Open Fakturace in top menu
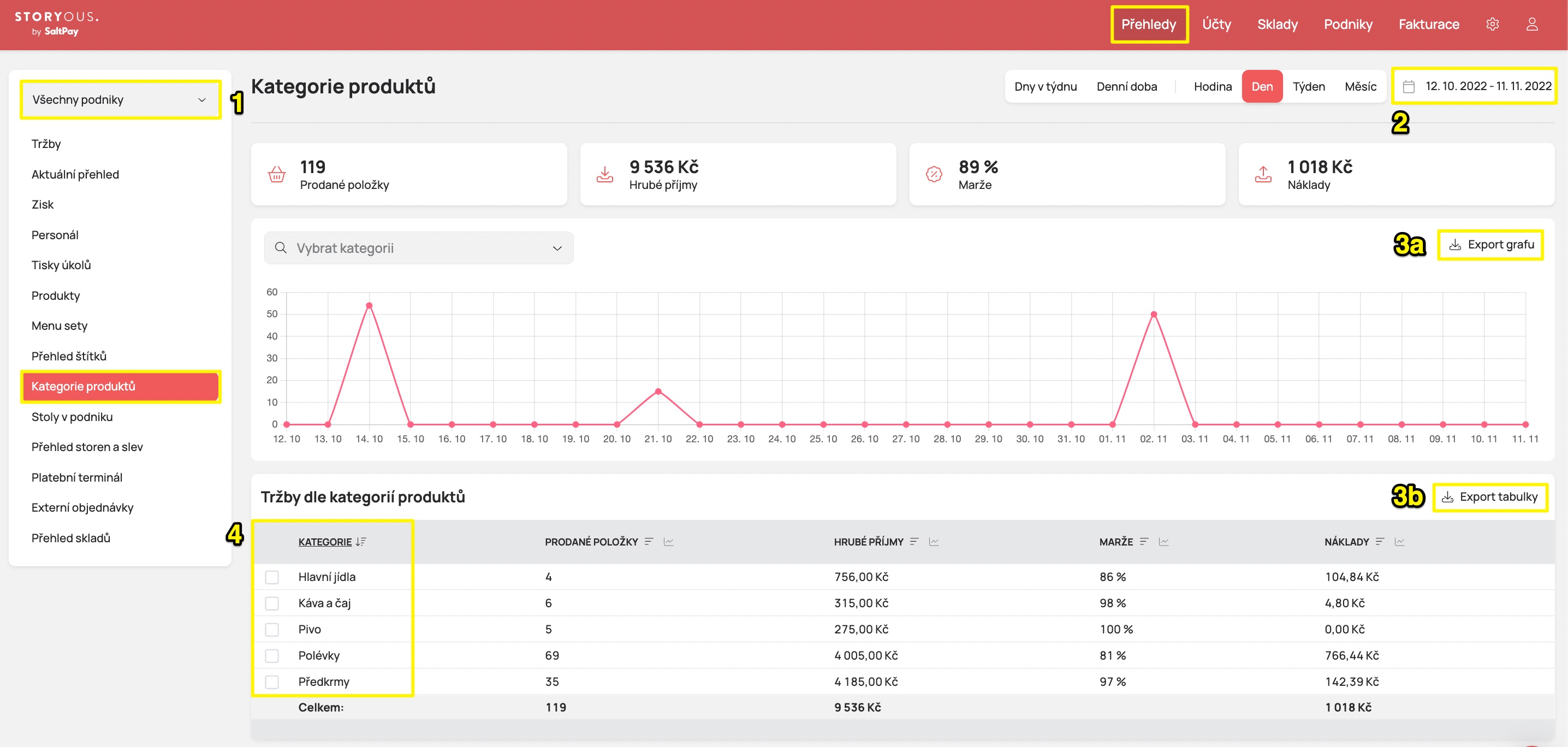This screenshot has width=1568, height=747. [1429, 25]
